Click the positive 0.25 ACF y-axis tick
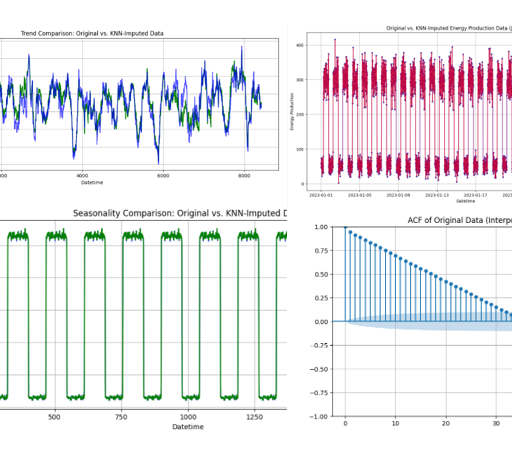The image size is (512, 457). coord(321,298)
